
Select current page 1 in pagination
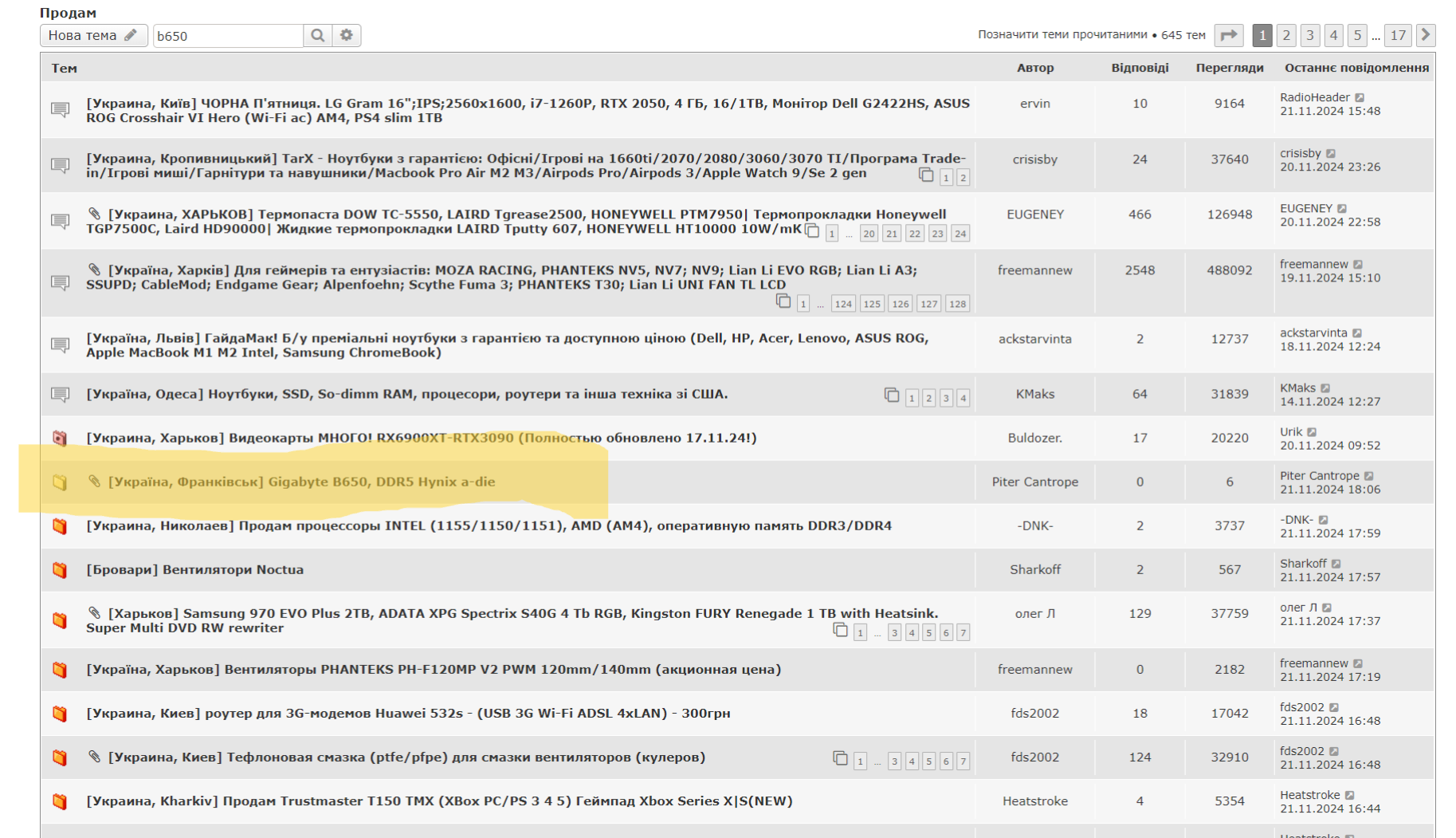[x=1262, y=35]
